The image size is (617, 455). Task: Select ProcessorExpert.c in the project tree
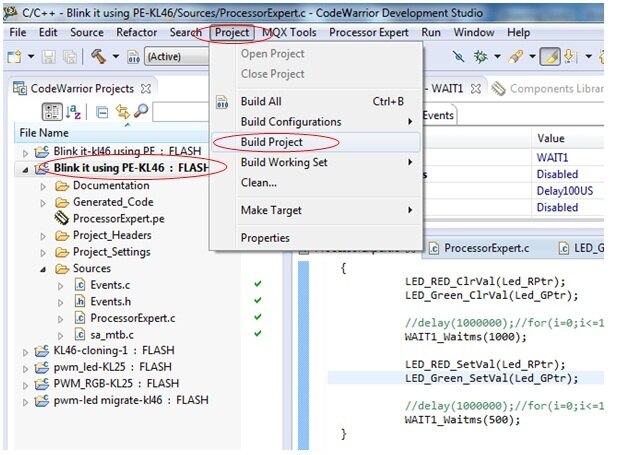[133, 318]
